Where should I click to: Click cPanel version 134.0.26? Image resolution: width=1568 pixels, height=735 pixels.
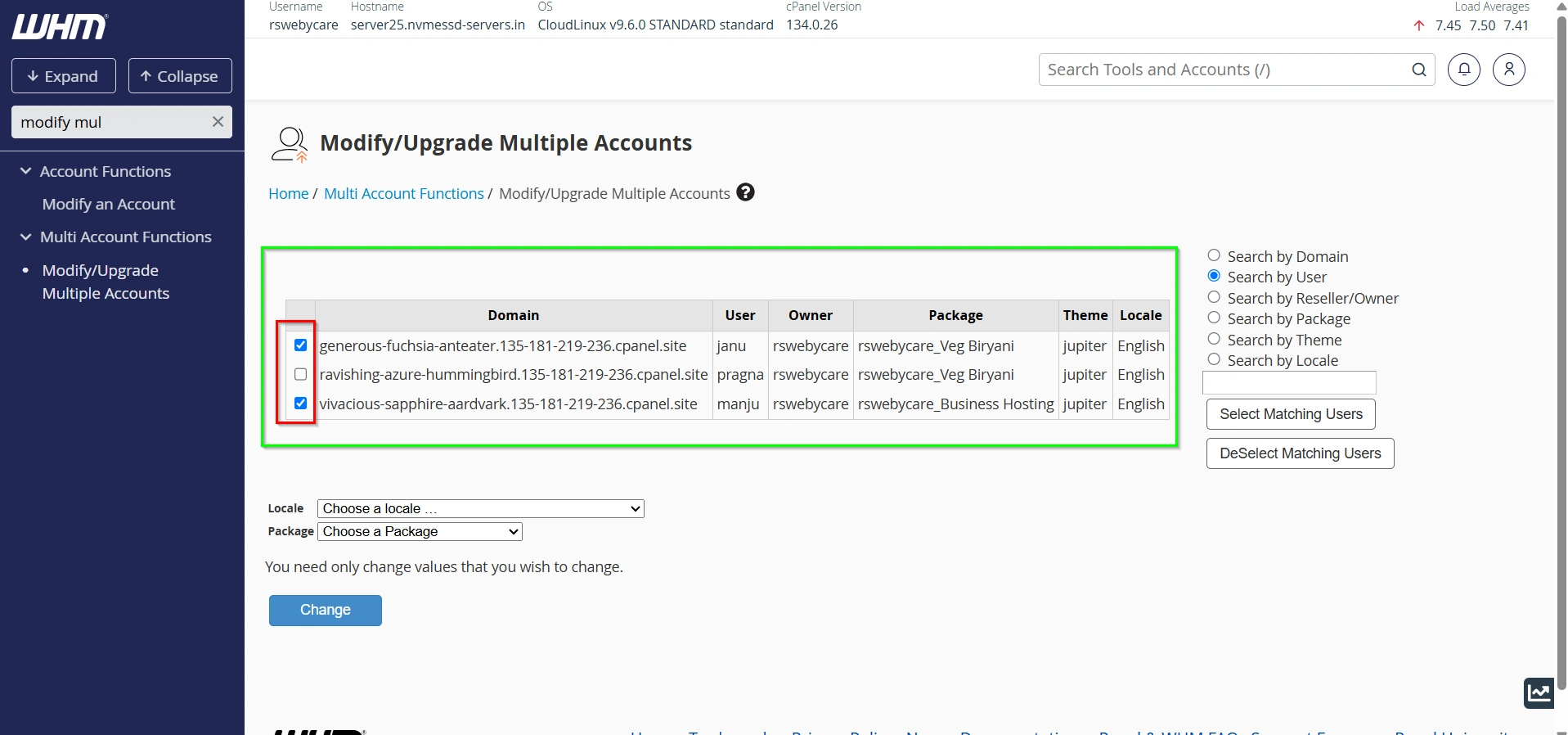(812, 25)
